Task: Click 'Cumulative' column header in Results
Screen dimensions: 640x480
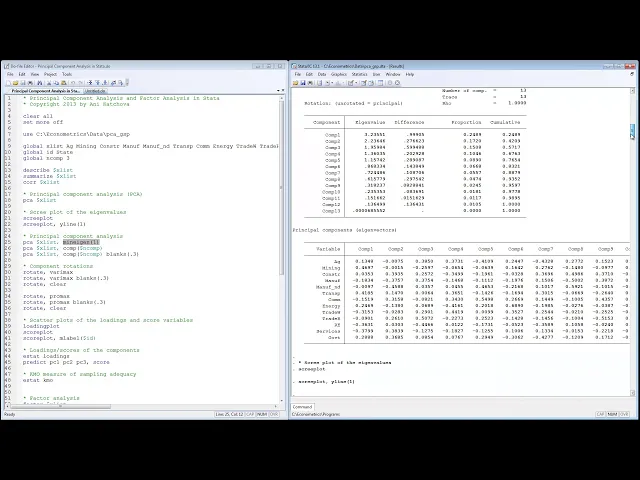Action: (505, 122)
